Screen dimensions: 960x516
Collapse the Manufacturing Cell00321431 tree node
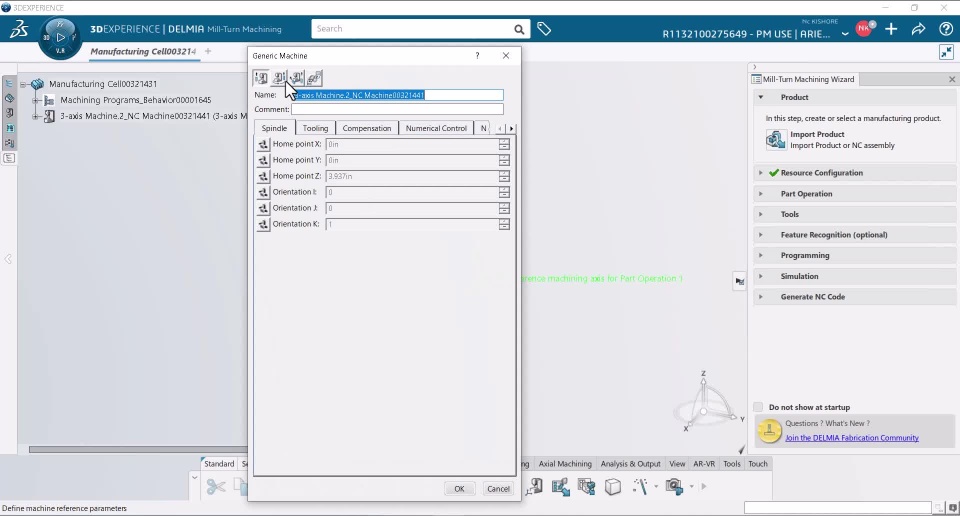coord(23,84)
